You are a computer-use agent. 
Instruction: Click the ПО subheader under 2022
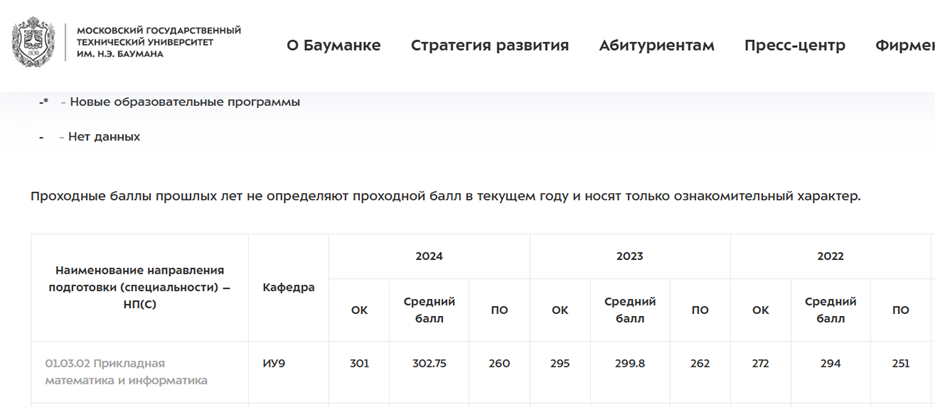pos(900,310)
